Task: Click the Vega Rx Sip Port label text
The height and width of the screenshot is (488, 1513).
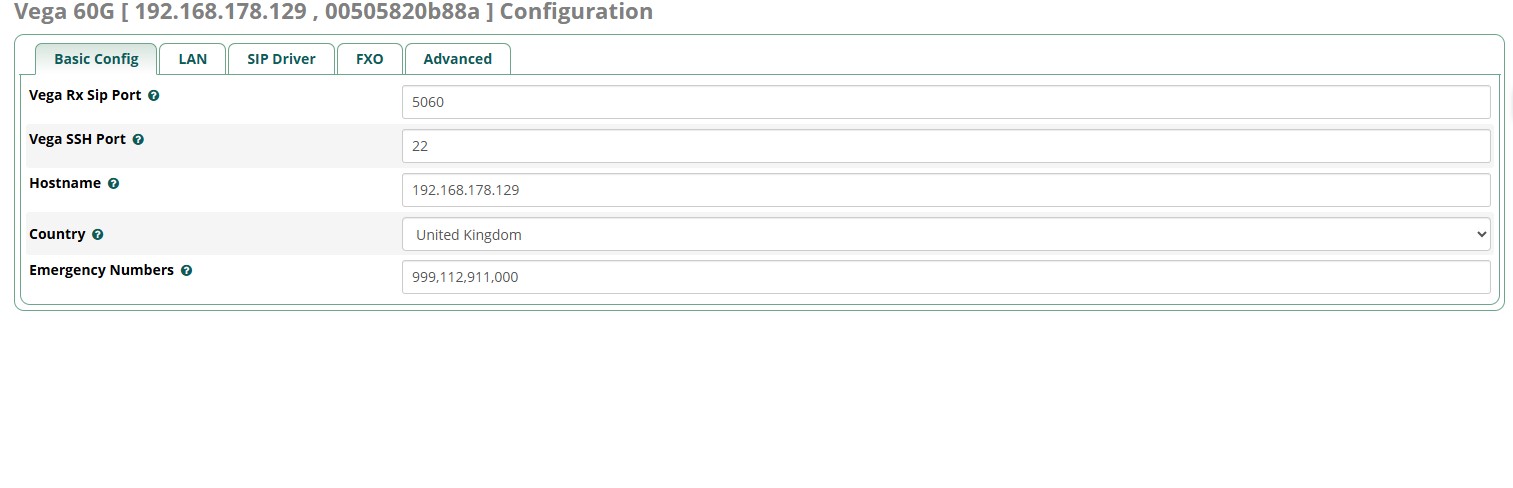Action: (86, 96)
